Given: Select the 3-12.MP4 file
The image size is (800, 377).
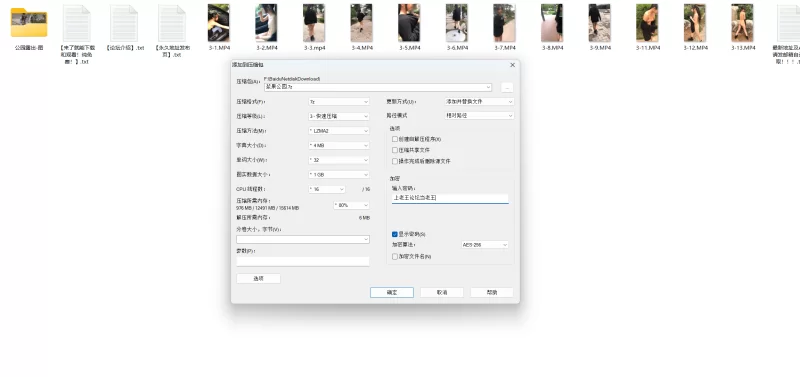Looking at the screenshot, I should [x=695, y=23].
